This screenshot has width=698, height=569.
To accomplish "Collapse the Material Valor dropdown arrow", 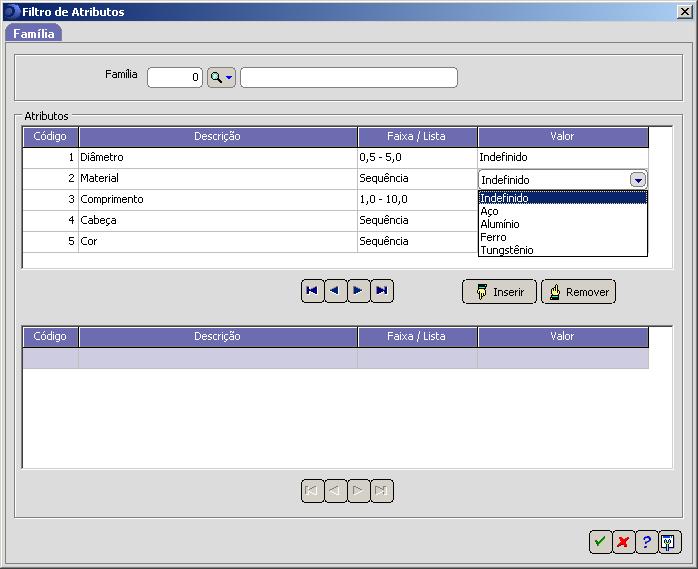I will 638,180.
